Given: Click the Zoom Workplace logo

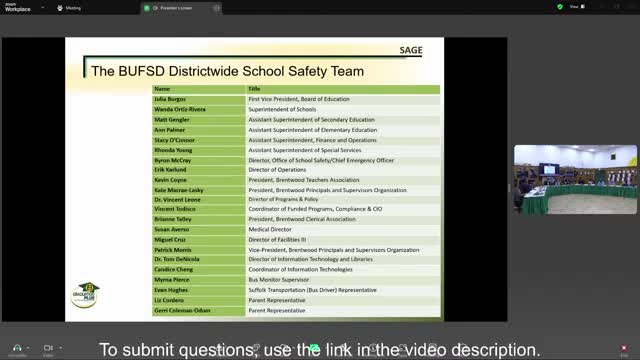Looking at the screenshot, I should point(18,7).
